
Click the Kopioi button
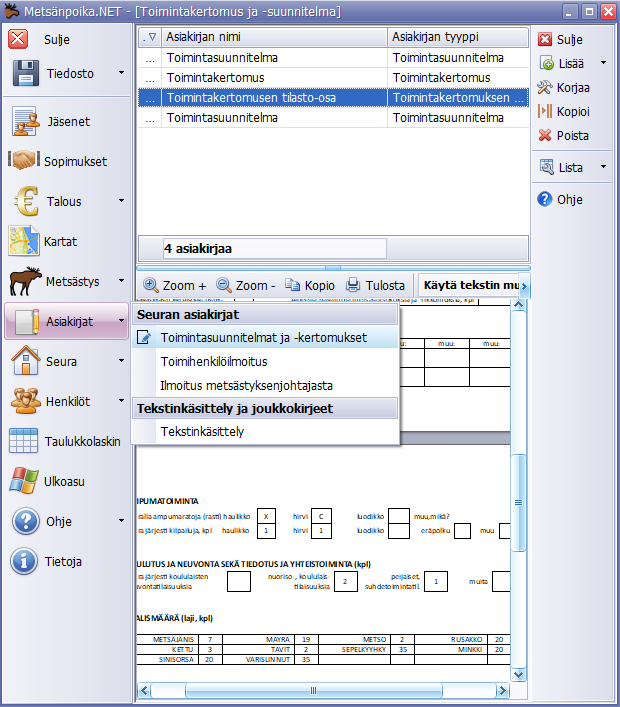[564, 111]
